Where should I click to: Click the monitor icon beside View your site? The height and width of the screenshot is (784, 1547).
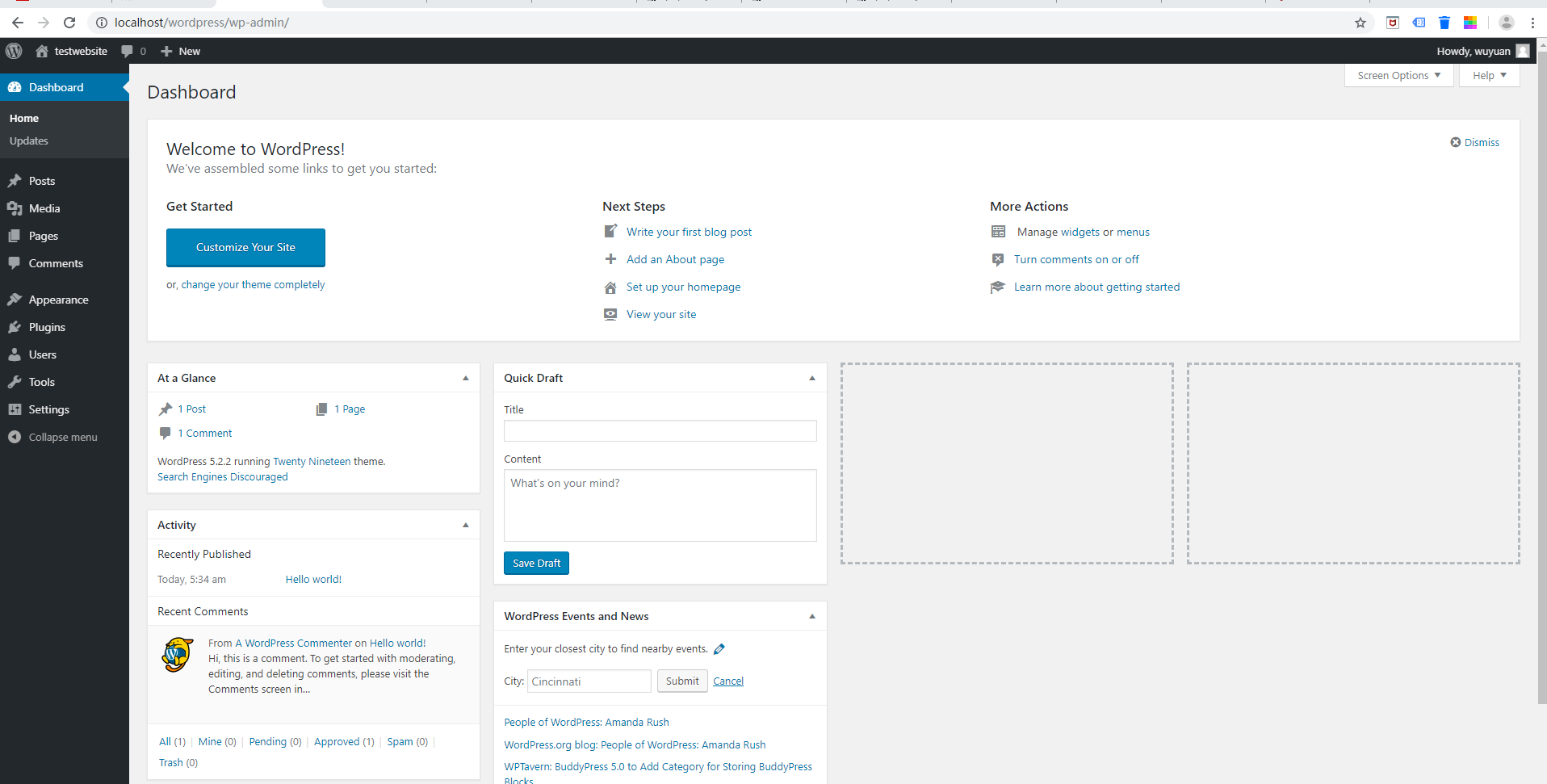pyautogui.click(x=610, y=314)
